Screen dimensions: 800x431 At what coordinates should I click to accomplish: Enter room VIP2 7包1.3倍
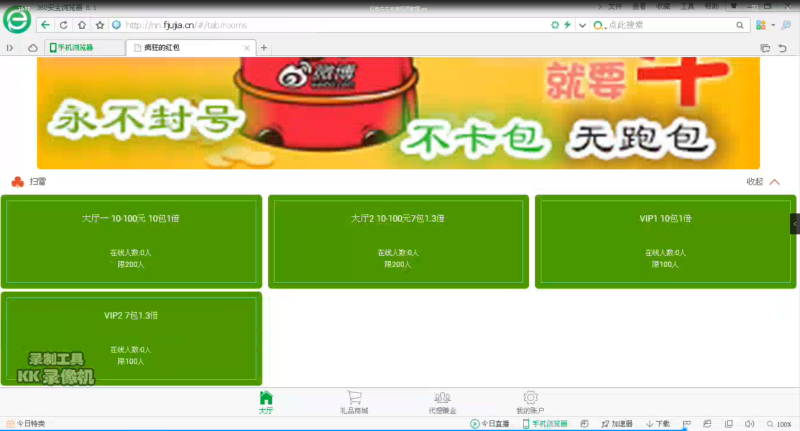point(131,338)
